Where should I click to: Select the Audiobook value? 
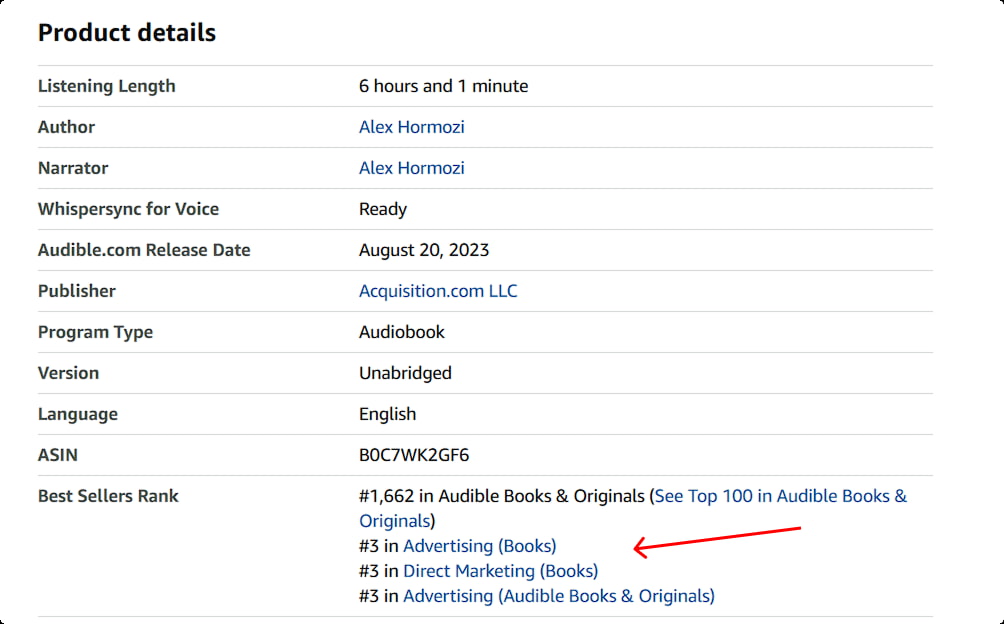pos(401,332)
